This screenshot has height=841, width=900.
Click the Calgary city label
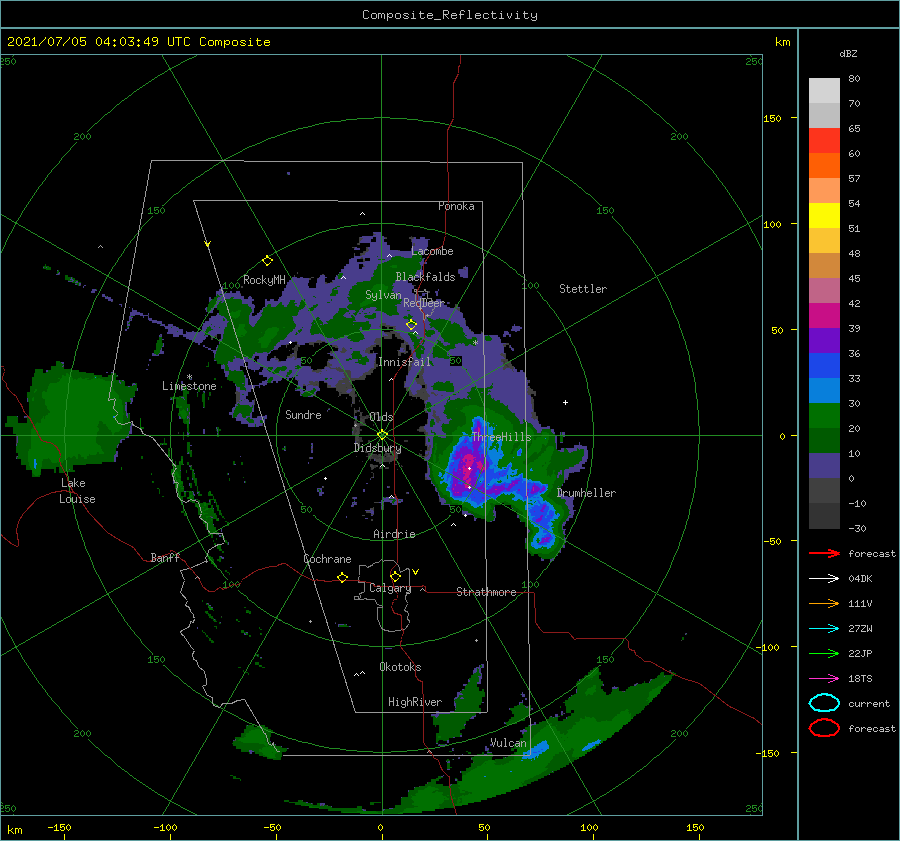pos(390,588)
